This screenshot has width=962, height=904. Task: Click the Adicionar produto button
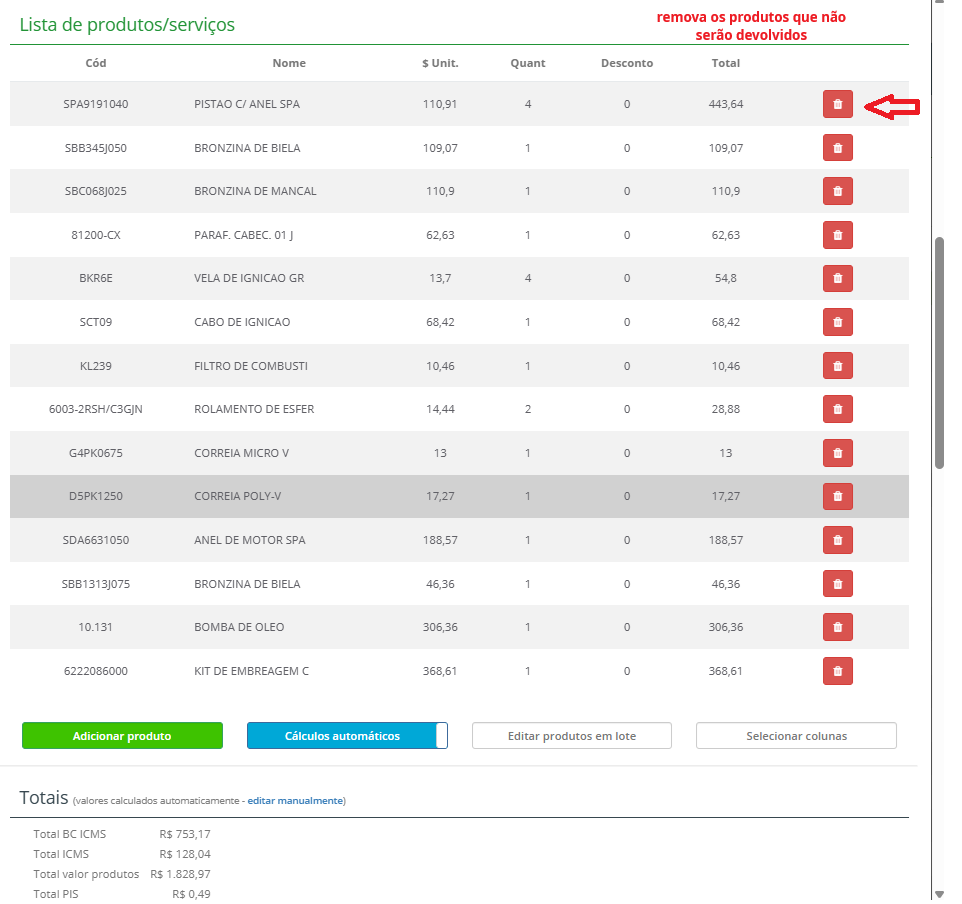pyautogui.click(x=122, y=735)
